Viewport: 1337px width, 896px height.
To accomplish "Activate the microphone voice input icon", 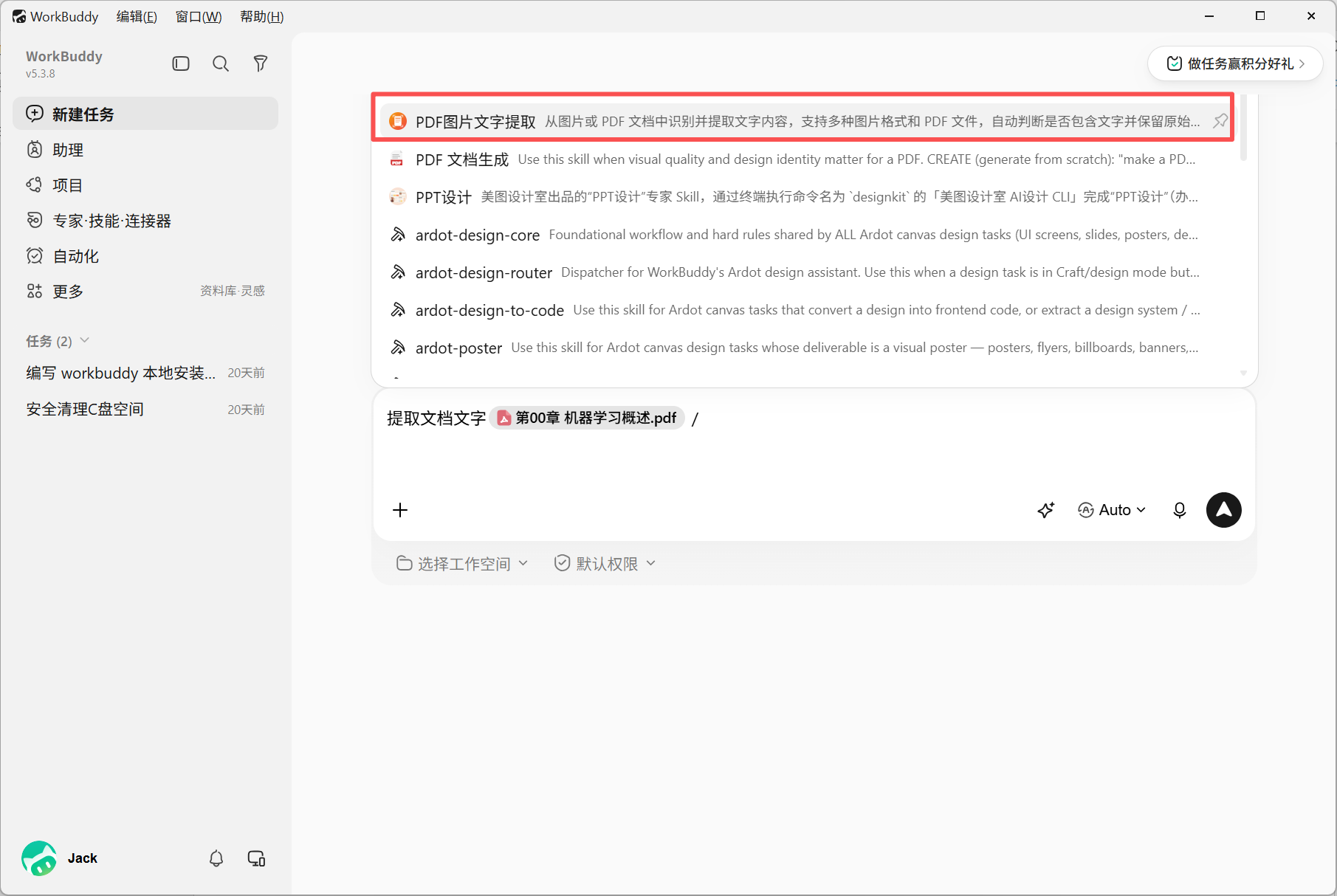I will pyautogui.click(x=1180, y=510).
